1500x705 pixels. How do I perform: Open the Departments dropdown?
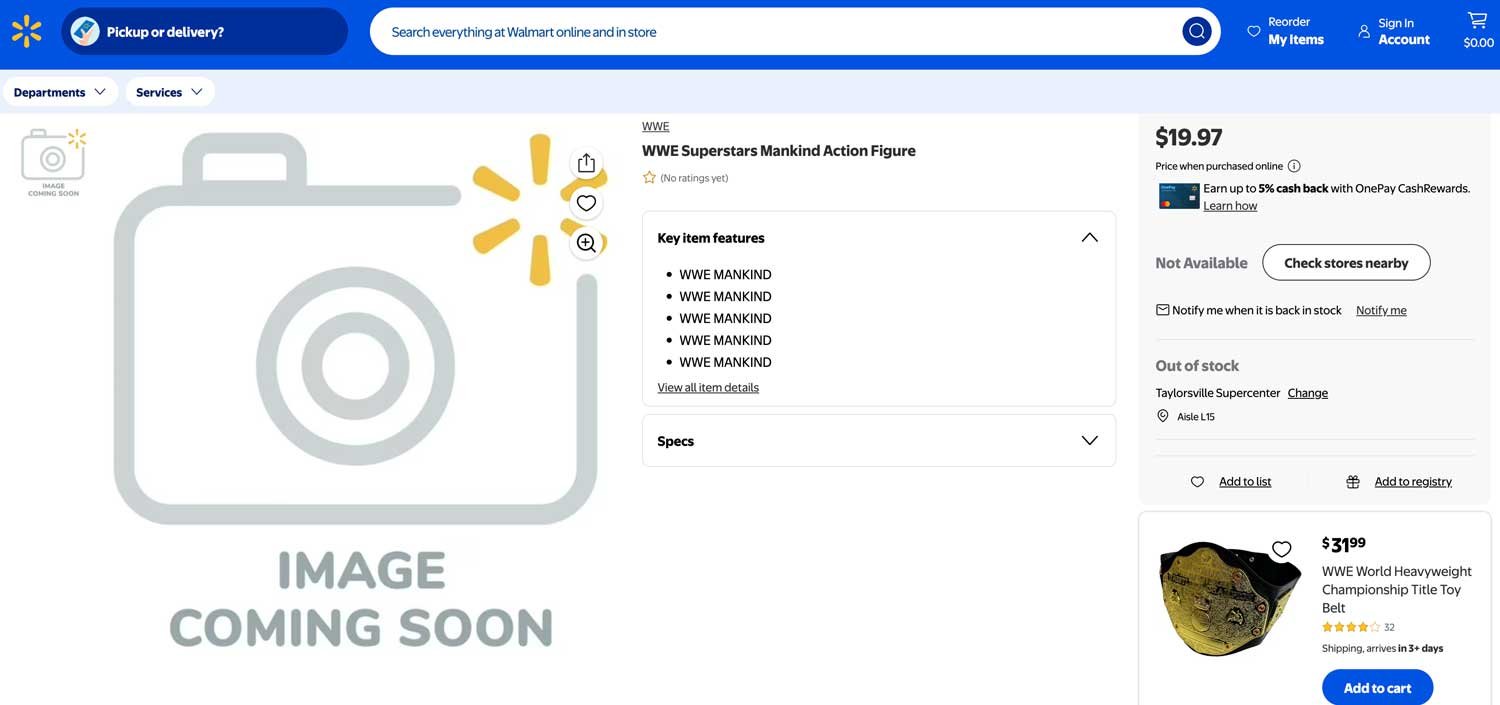[60, 92]
